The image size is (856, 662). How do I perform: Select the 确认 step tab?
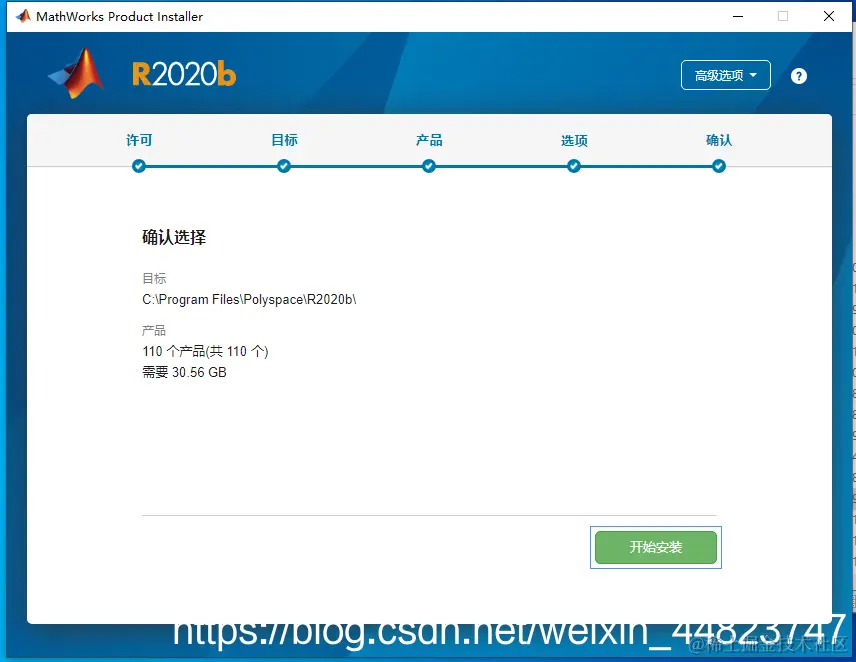[718, 140]
